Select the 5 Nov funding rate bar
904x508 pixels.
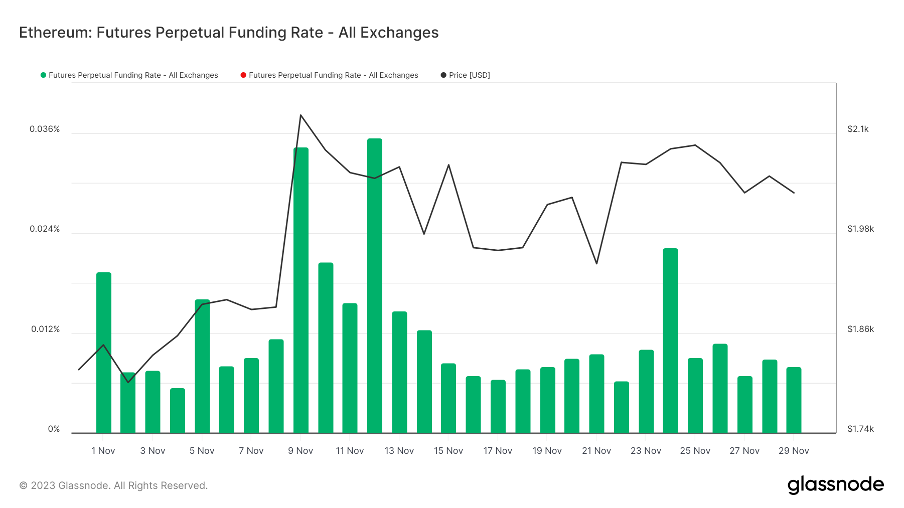pos(202,365)
